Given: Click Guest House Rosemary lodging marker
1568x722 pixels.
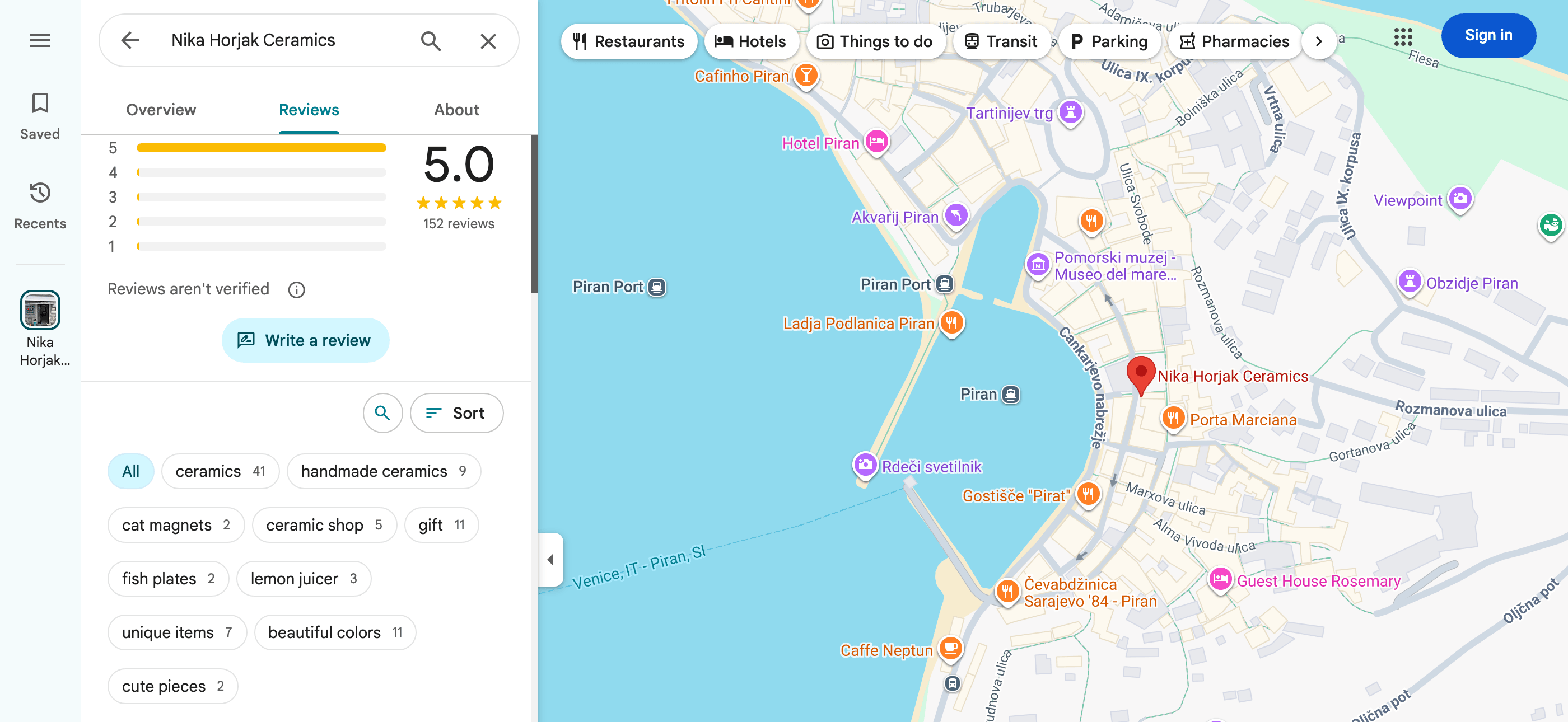Looking at the screenshot, I should 1220,580.
